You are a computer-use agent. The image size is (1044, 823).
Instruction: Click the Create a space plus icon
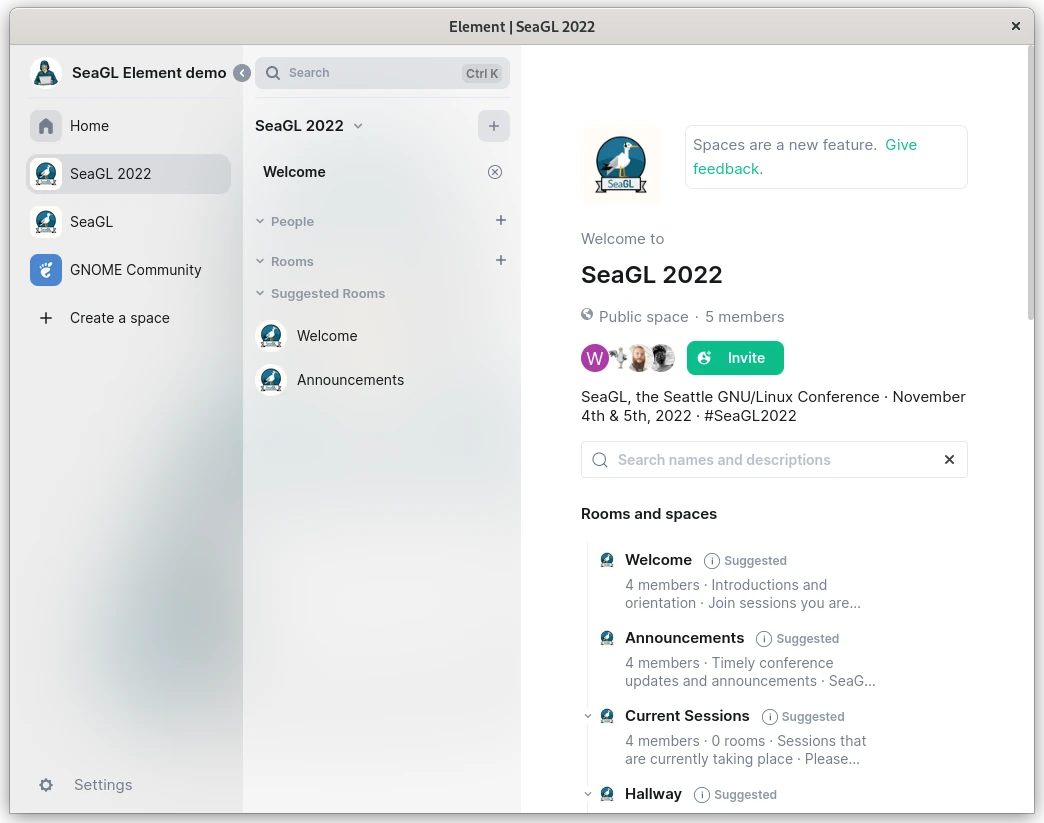click(46, 318)
